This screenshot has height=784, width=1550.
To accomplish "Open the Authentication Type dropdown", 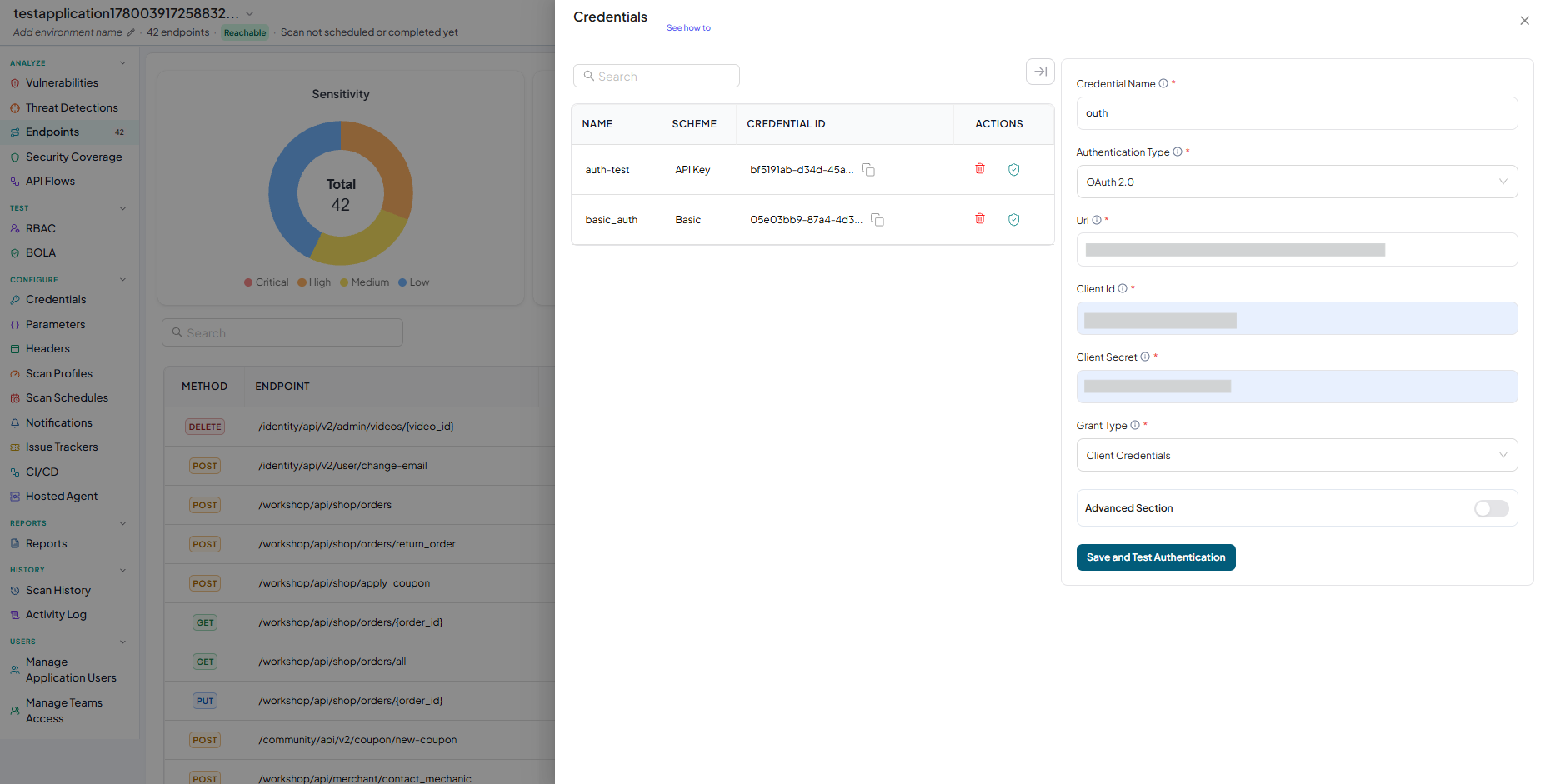I will point(1297,182).
